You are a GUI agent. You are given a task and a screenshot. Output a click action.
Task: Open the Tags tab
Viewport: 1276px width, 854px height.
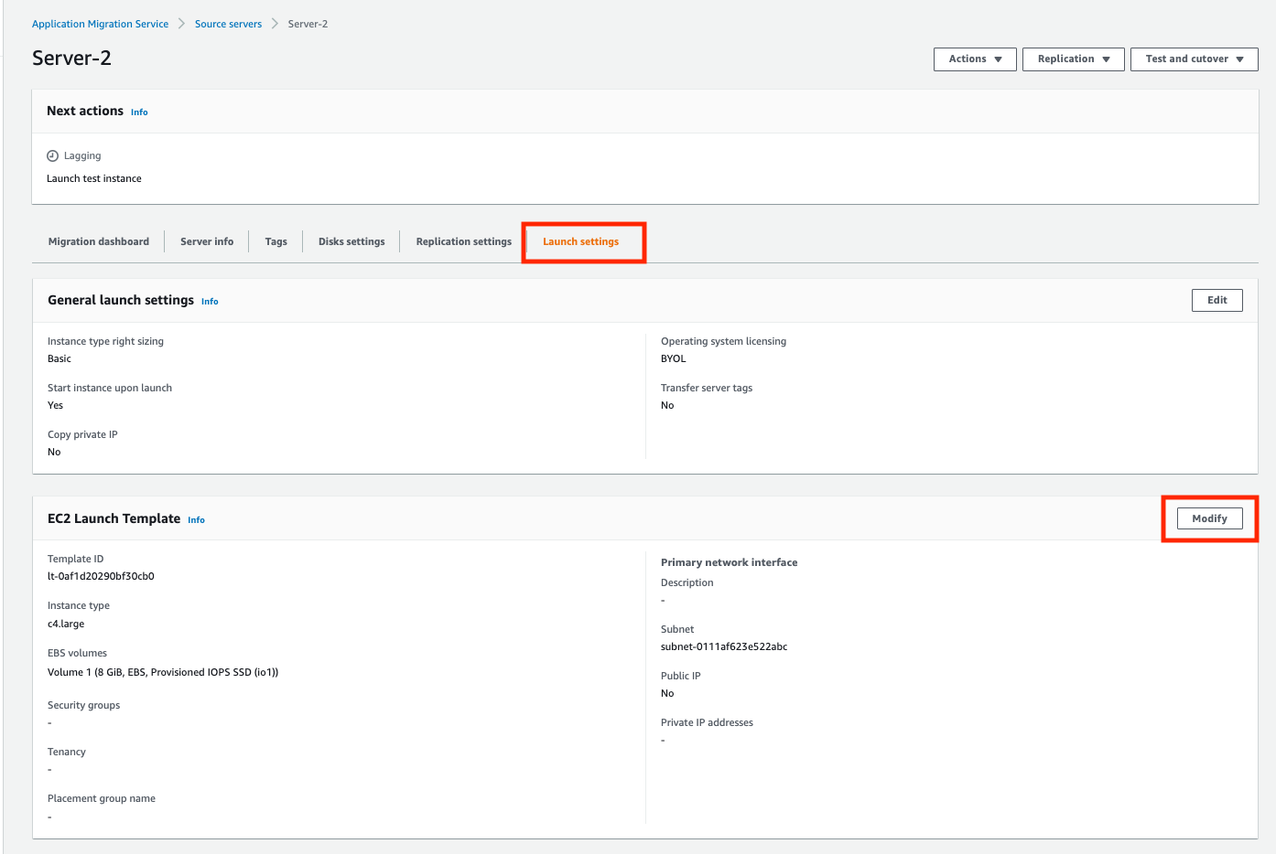pos(276,241)
